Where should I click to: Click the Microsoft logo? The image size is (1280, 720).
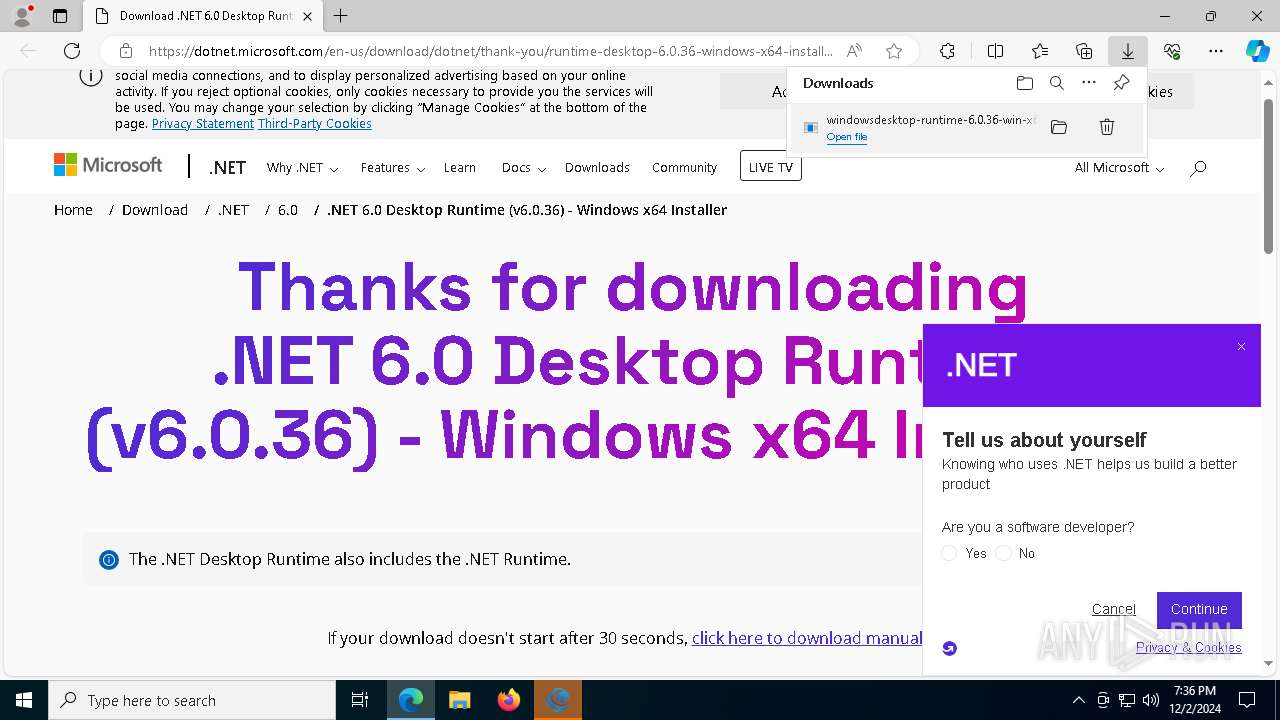click(x=108, y=166)
